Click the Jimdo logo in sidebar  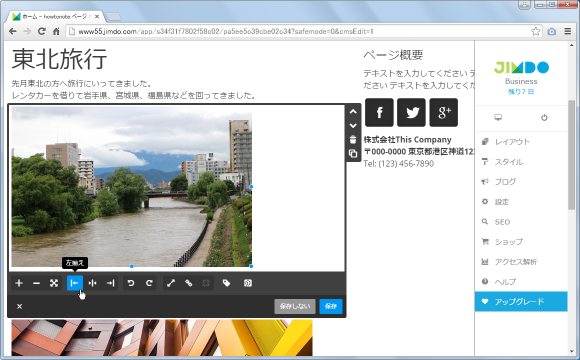click(x=521, y=67)
